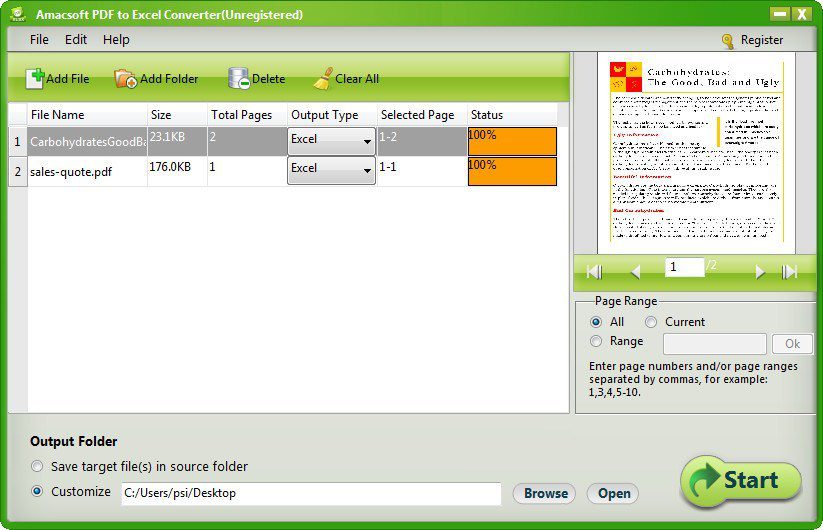Click the Add Folder icon

(x=125, y=79)
